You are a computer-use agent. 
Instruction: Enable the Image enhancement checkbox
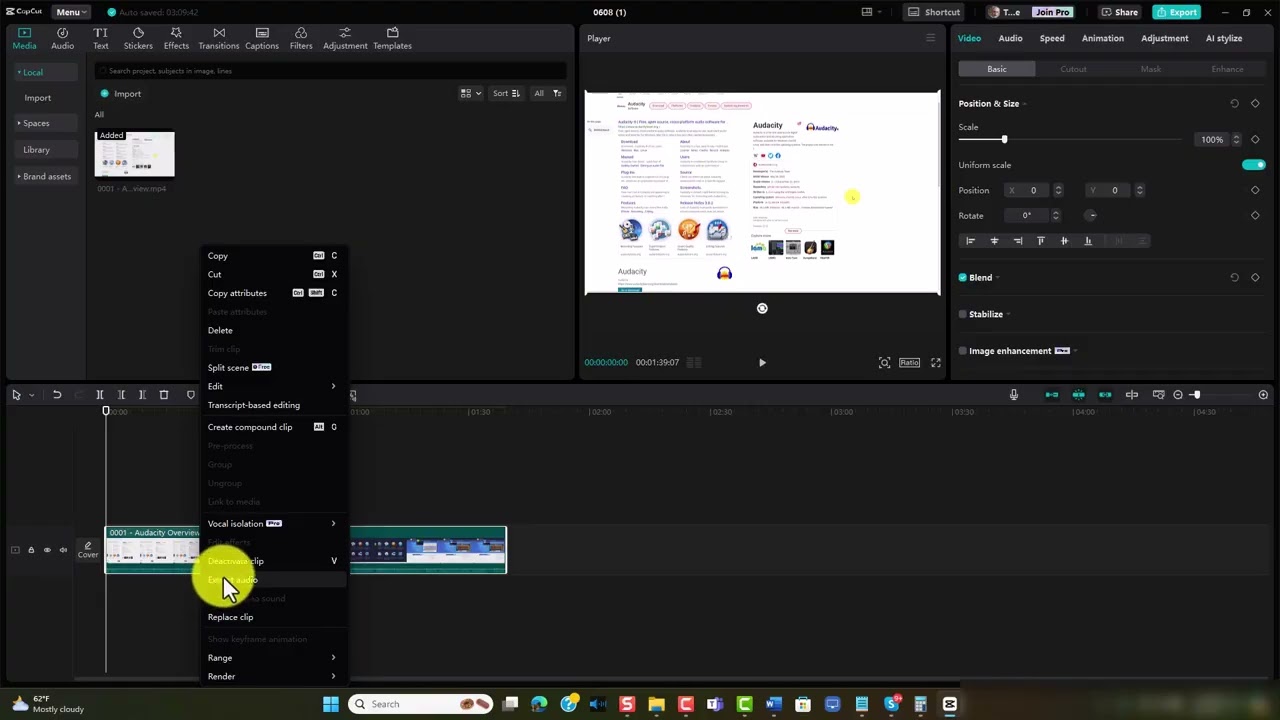(x=963, y=351)
